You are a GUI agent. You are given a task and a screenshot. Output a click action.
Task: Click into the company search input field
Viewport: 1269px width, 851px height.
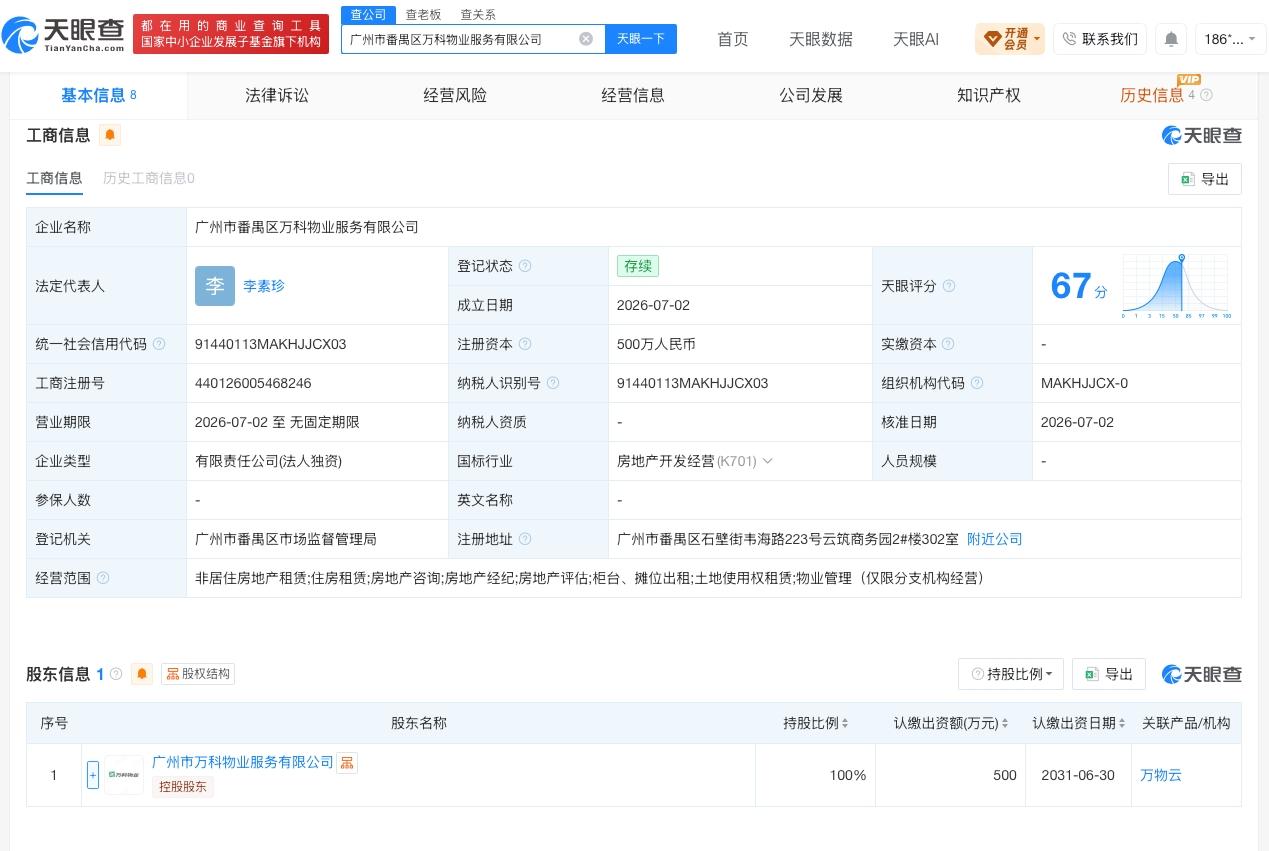[460, 39]
